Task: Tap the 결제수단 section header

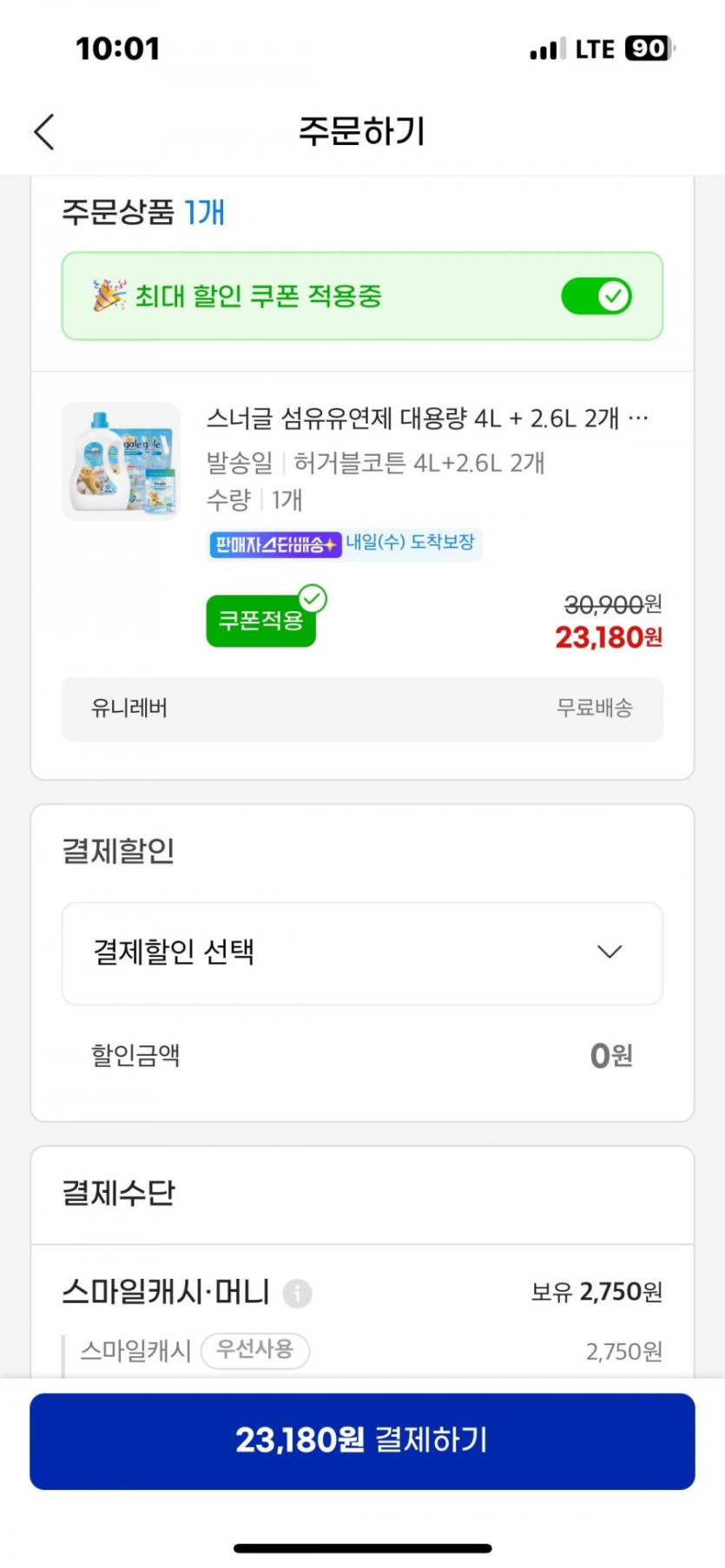Action: (119, 1193)
